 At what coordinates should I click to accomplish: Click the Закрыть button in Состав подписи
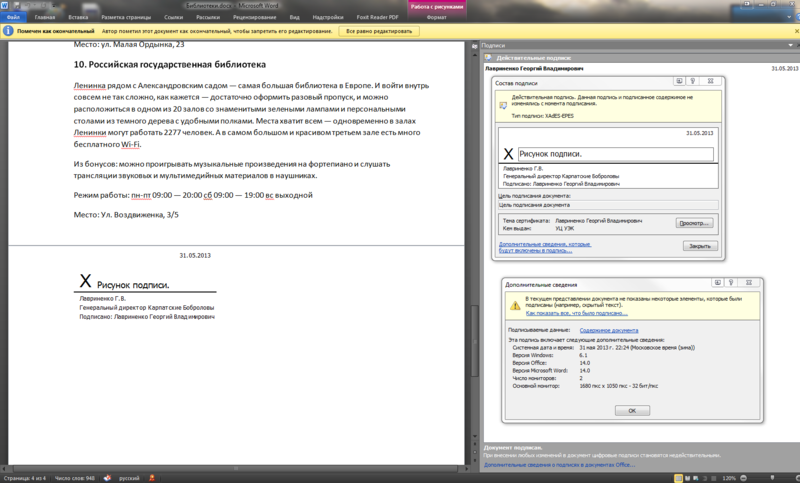[700, 246]
